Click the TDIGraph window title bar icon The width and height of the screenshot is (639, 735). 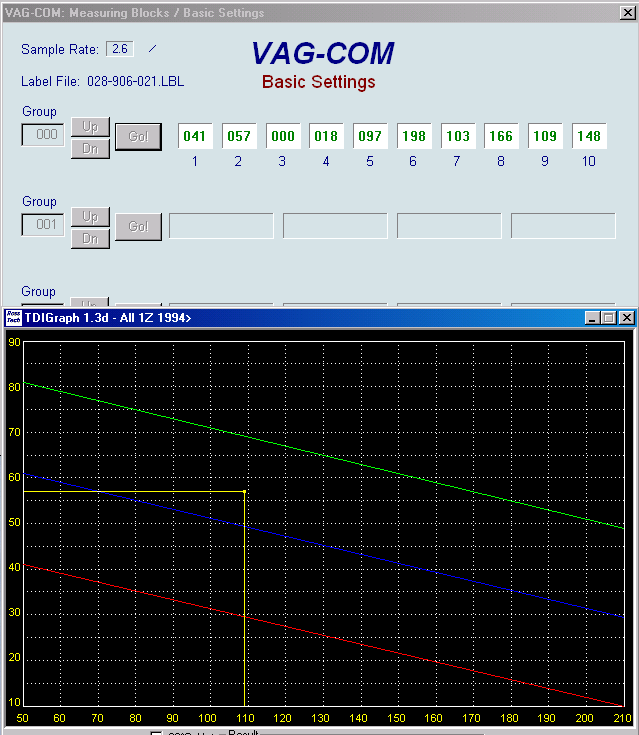pos(13,318)
